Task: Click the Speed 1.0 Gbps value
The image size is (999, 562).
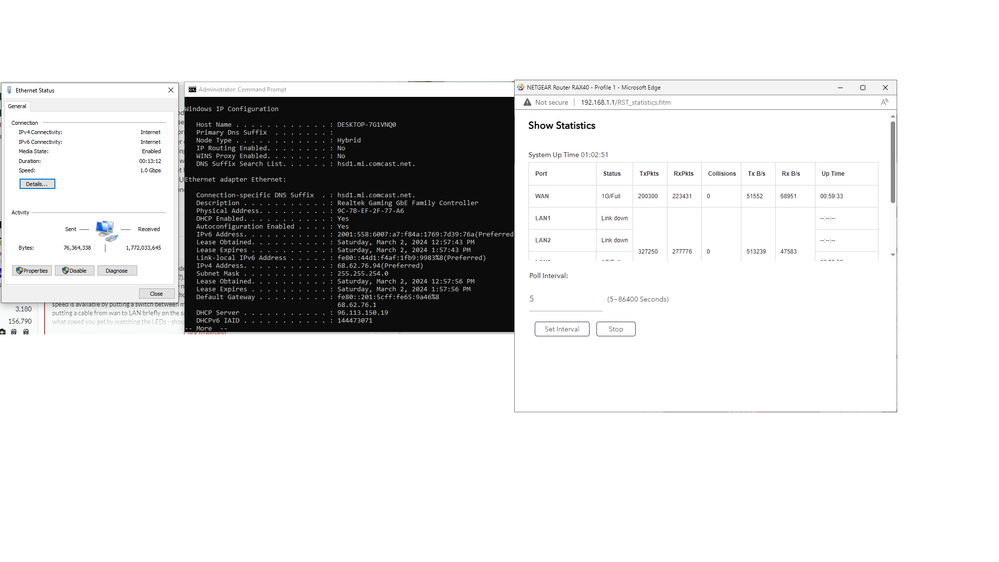Action: (150, 171)
